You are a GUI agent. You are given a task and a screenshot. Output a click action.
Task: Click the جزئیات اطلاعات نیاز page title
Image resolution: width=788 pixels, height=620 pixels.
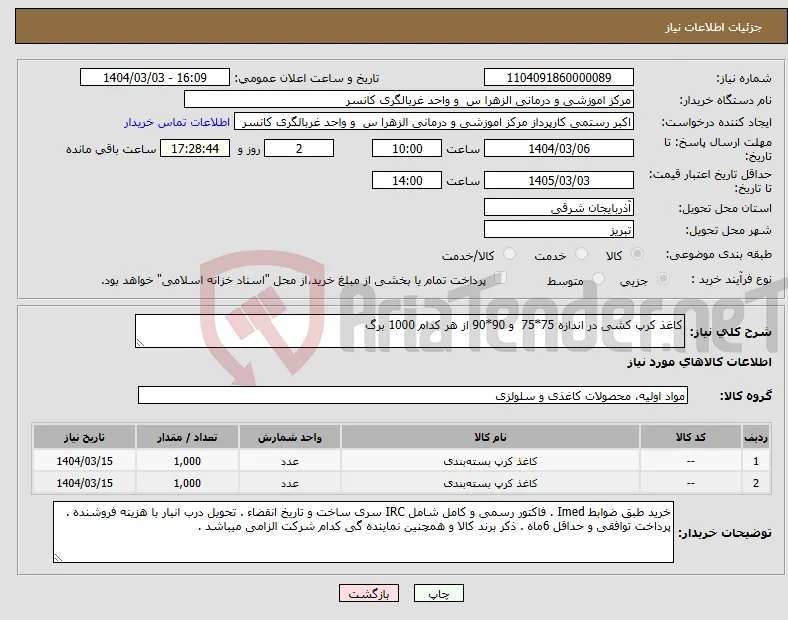[713, 27]
